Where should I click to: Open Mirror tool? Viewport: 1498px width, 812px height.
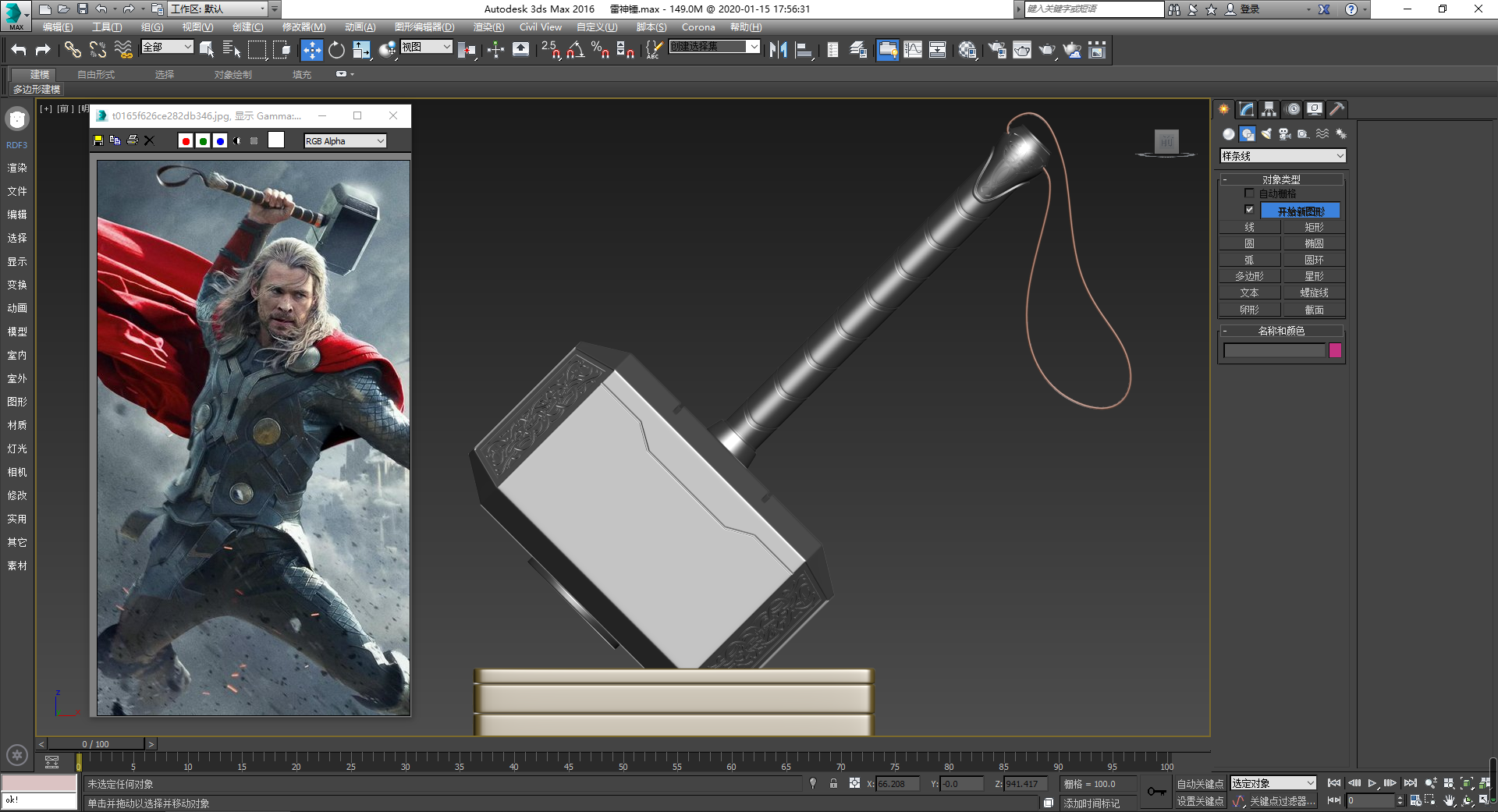point(778,50)
